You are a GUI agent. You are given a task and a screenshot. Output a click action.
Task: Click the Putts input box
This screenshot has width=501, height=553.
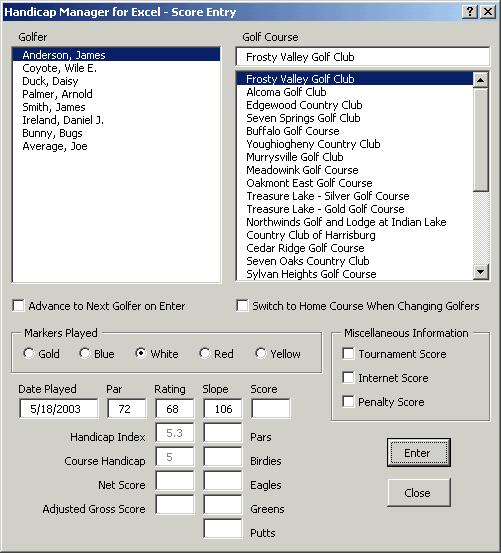pos(223,529)
